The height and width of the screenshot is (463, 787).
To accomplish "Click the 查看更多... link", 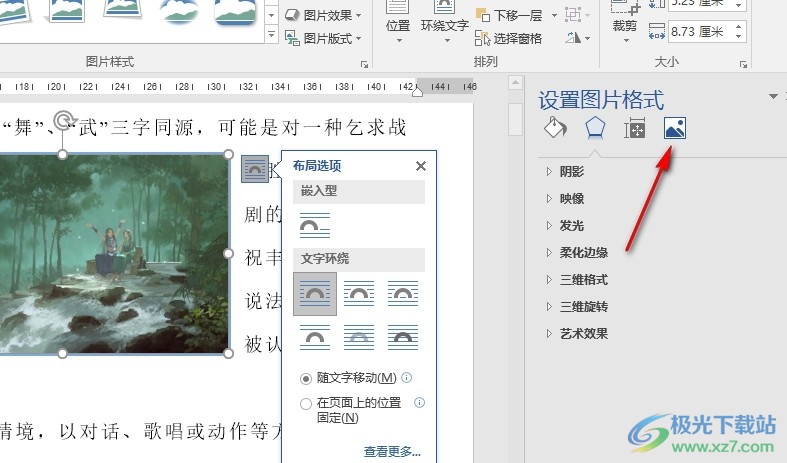I will [392, 451].
